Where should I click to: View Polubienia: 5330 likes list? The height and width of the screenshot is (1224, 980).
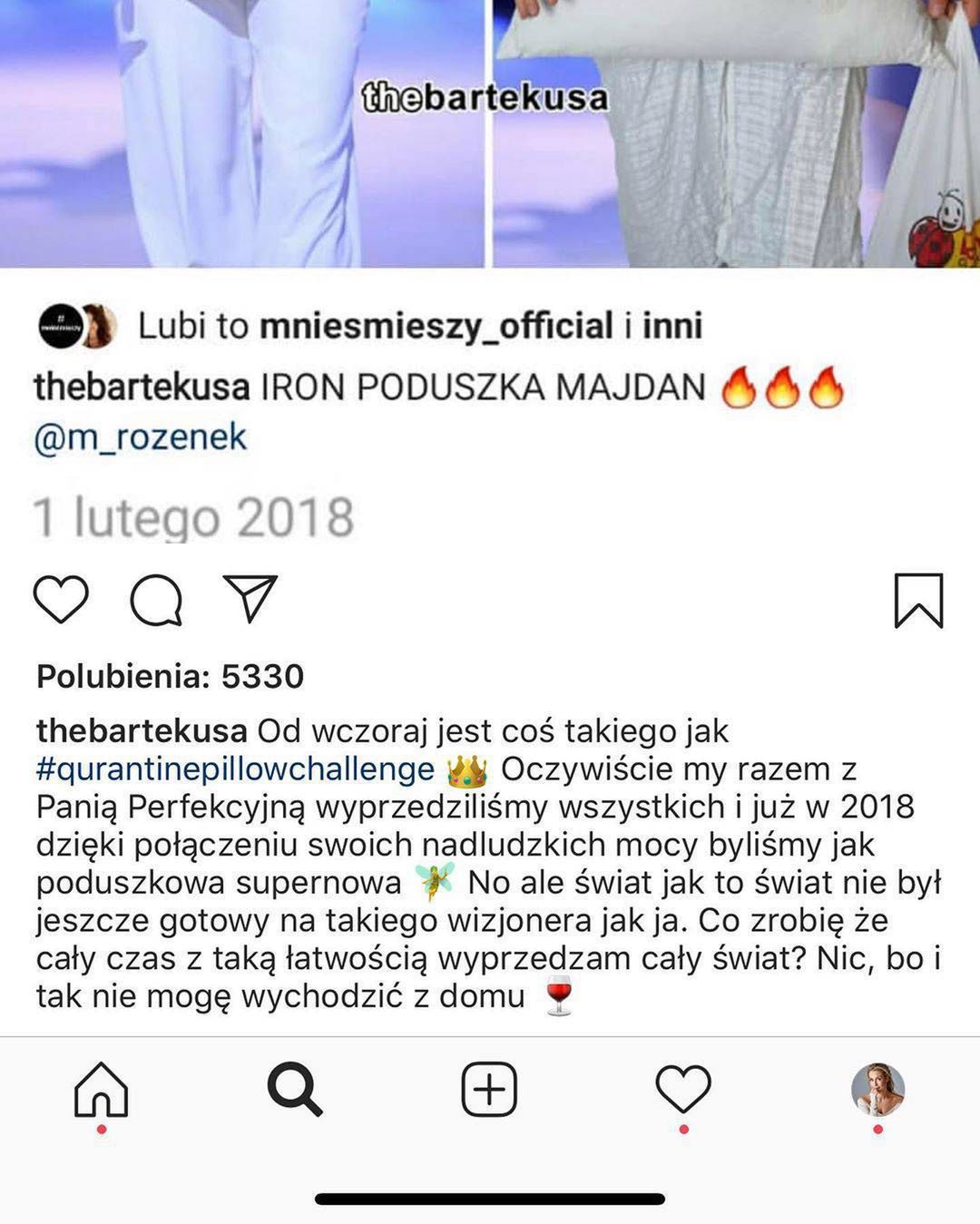click(171, 676)
